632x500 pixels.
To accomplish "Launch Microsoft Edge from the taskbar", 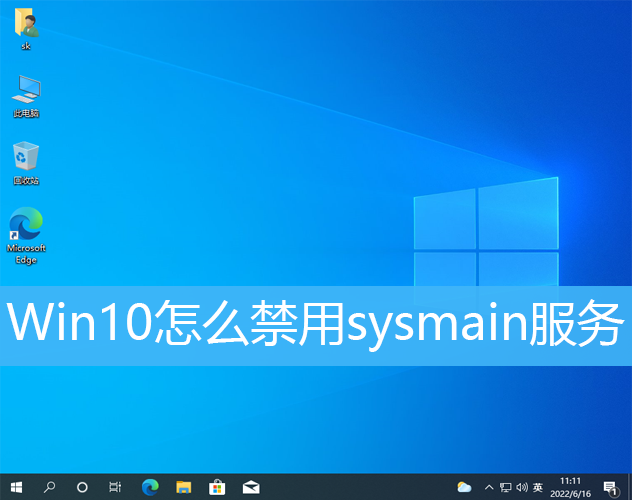I will point(150,487).
